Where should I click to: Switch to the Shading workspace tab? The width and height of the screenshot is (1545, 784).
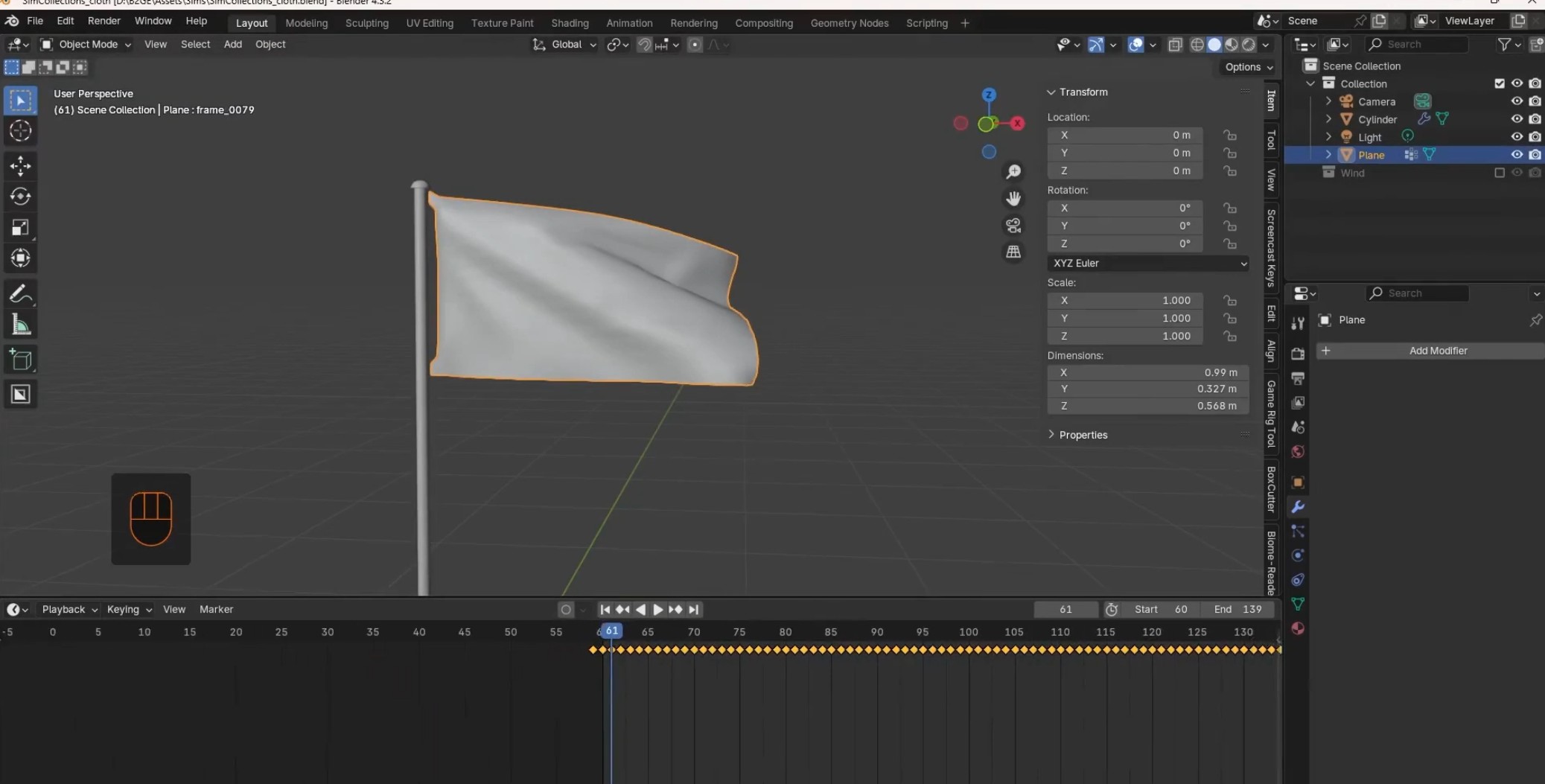[570, 23]
